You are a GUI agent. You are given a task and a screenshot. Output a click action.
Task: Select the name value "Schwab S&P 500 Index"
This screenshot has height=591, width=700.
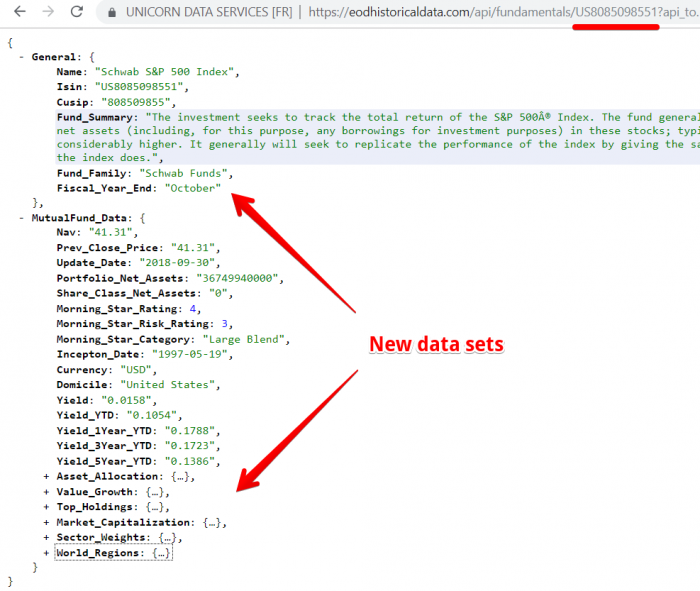click(x=165, y=72)
